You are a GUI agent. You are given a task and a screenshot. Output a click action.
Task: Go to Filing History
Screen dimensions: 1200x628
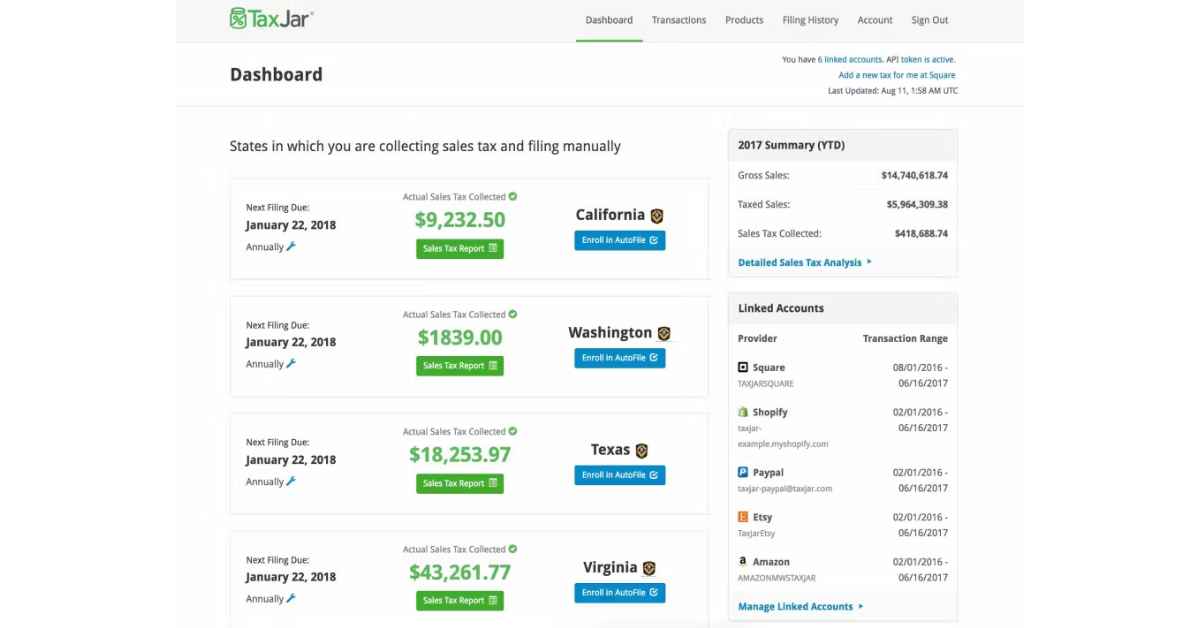click(810, 19)
